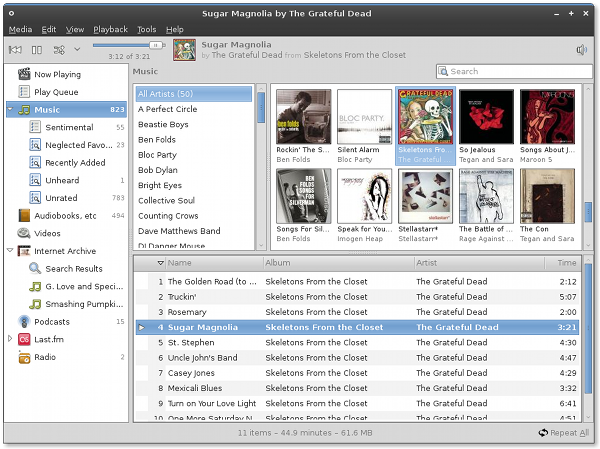This screenshot has height=449, width=600.
Task: Select the Videos film reel icon
Action: tap(24, 233)
